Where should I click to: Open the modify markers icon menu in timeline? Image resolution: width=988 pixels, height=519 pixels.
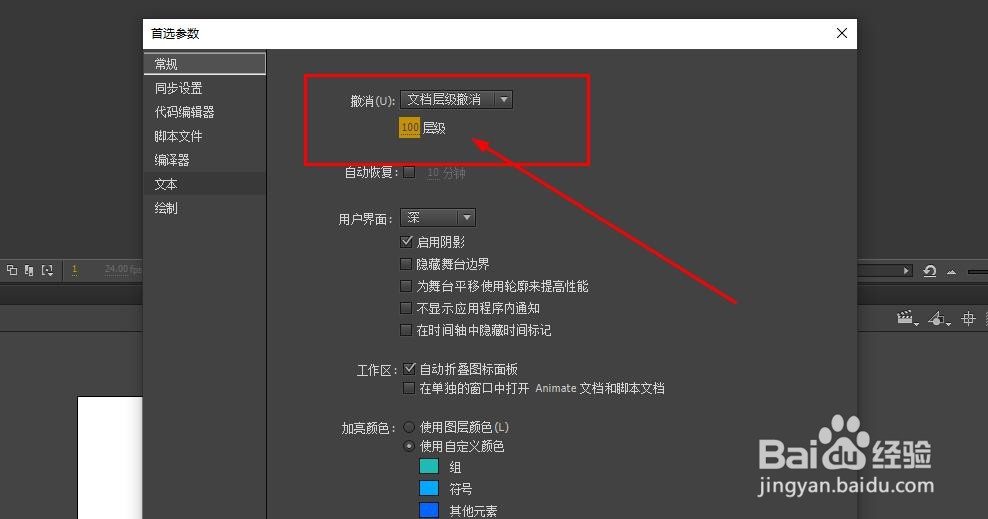pyautogui.click(x=47, y=270)
